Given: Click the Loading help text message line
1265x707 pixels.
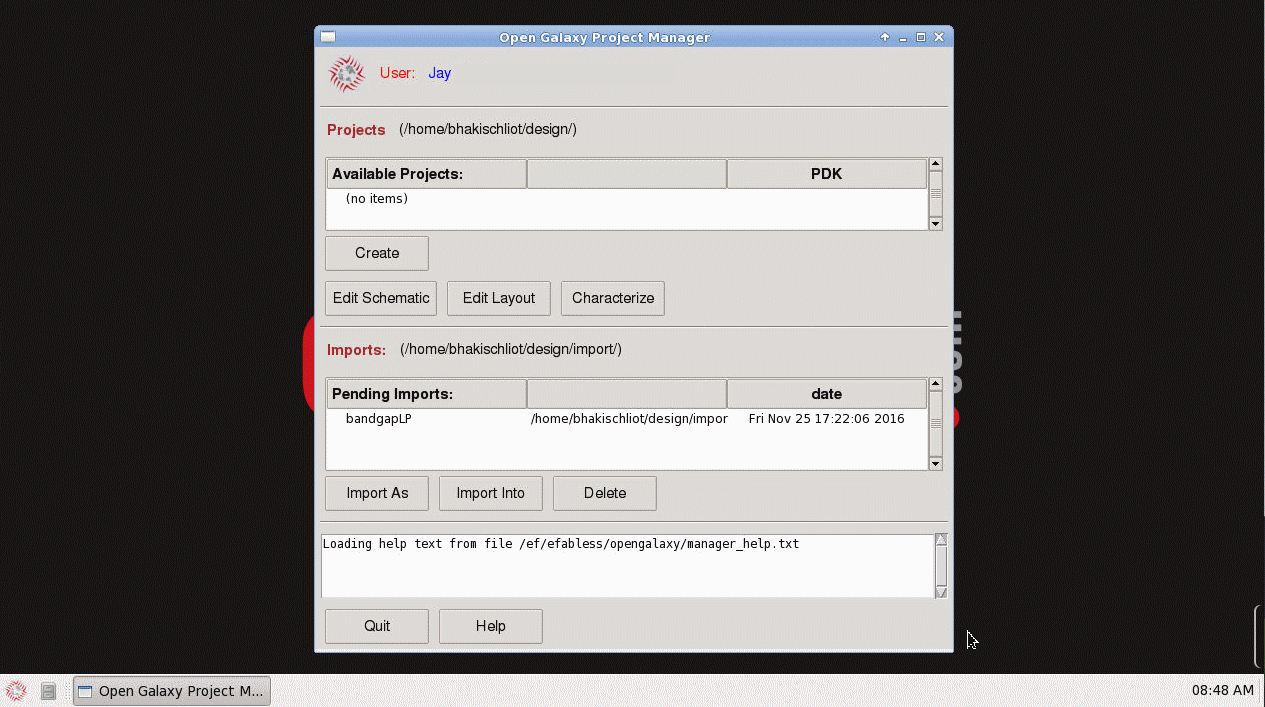Looking at the screenshot, I should (561, 544).
